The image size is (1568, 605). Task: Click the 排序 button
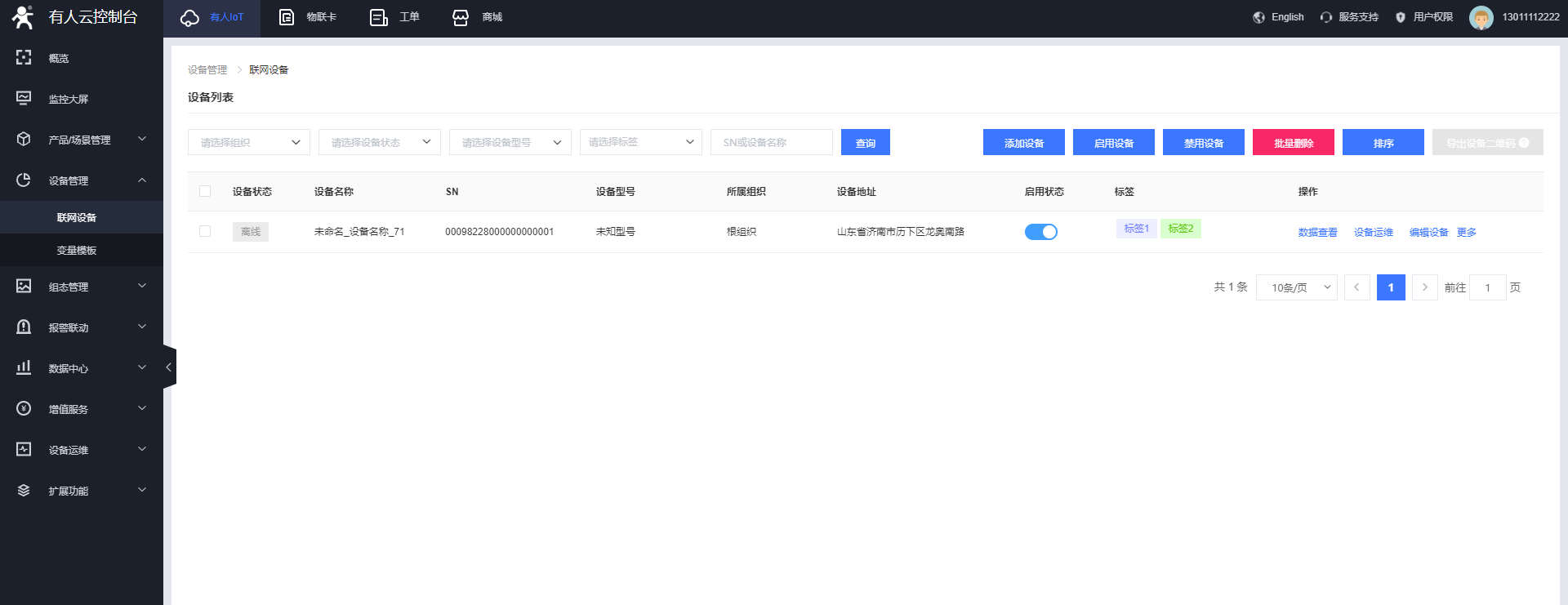click(x=1383, y=142)
